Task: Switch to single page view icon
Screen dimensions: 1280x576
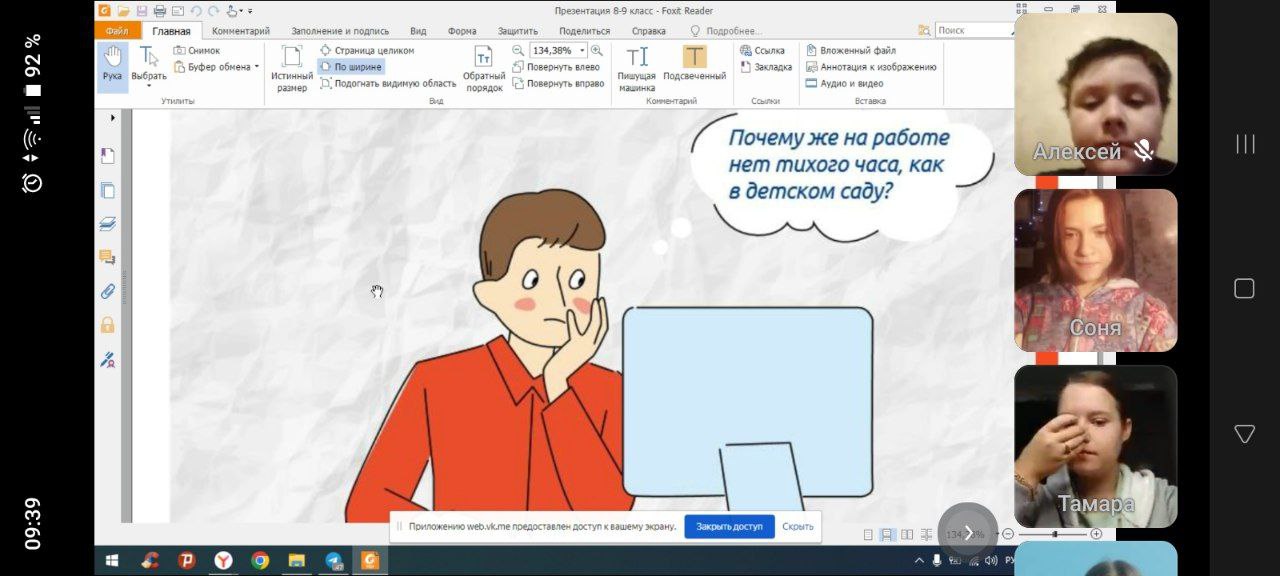Action: (x=868, y=535)
